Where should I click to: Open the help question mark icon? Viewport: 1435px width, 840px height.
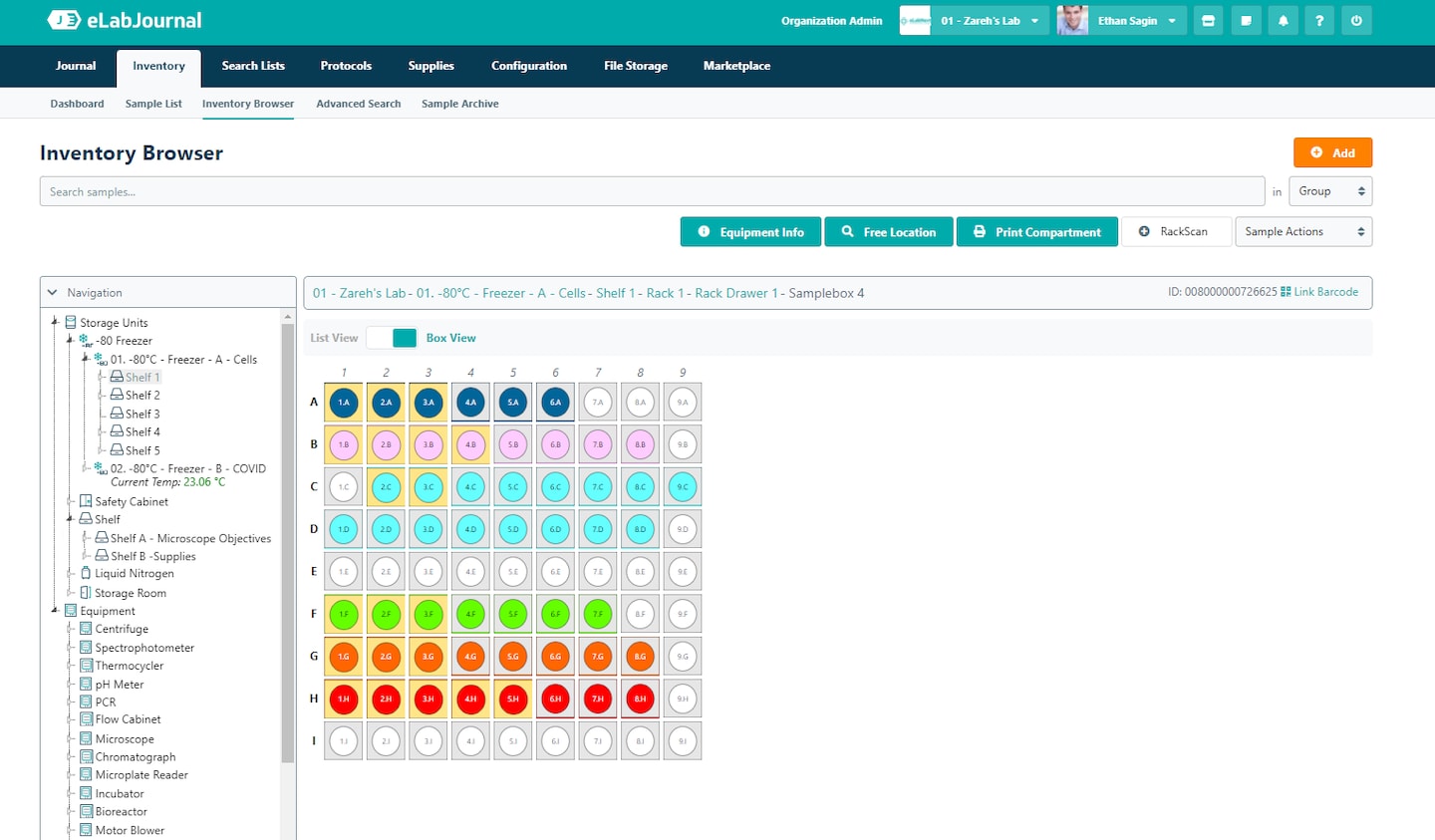[x=1319, y=21]
